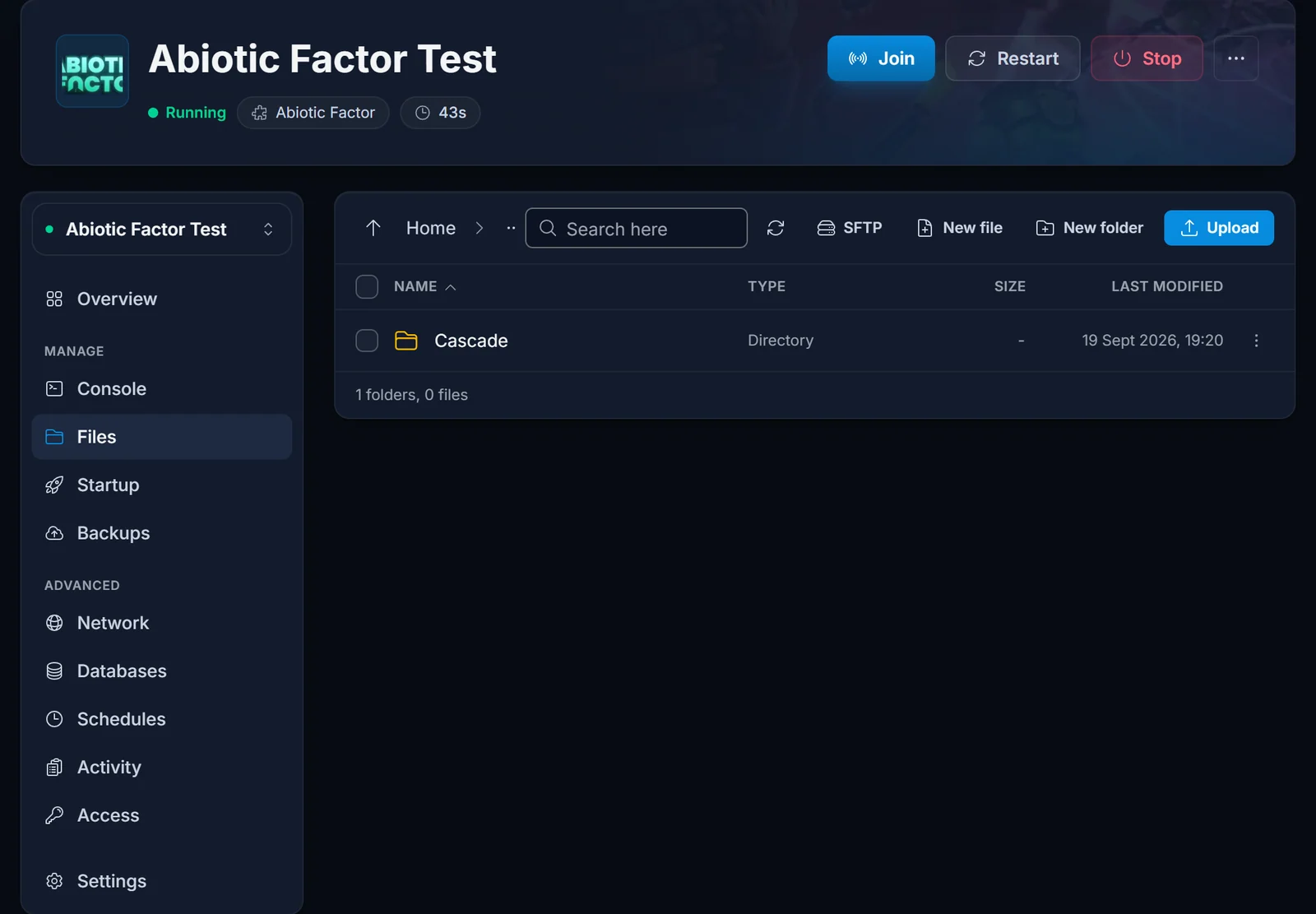
Task: Restart the server
Action: pos(1012,58)
